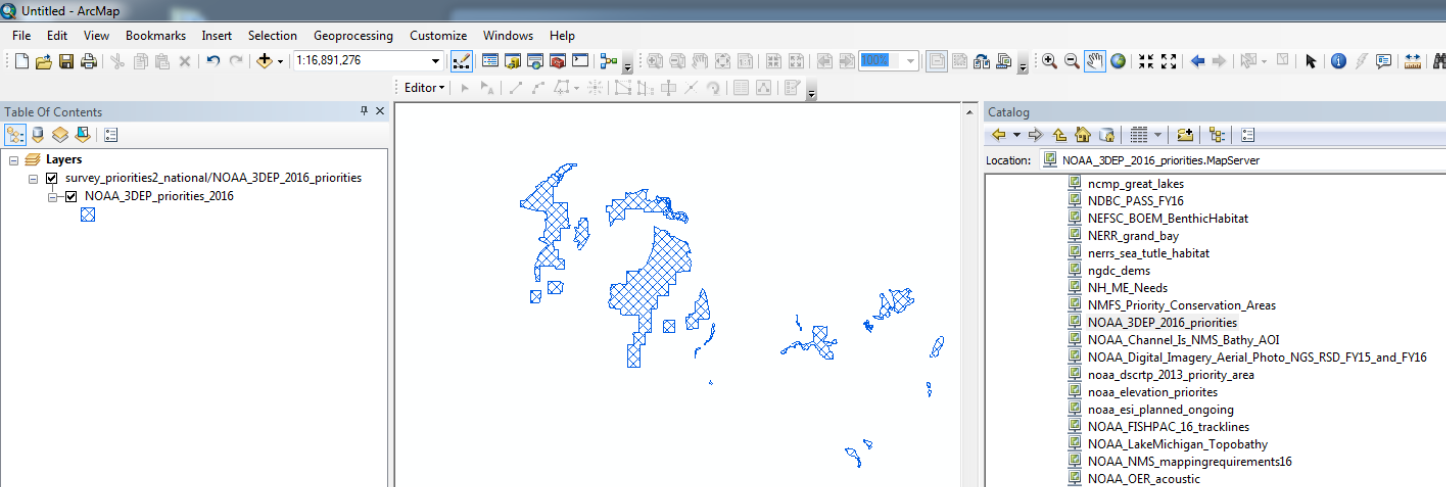
Task: Click the blue hatch layer symbol
Action: 88,214
